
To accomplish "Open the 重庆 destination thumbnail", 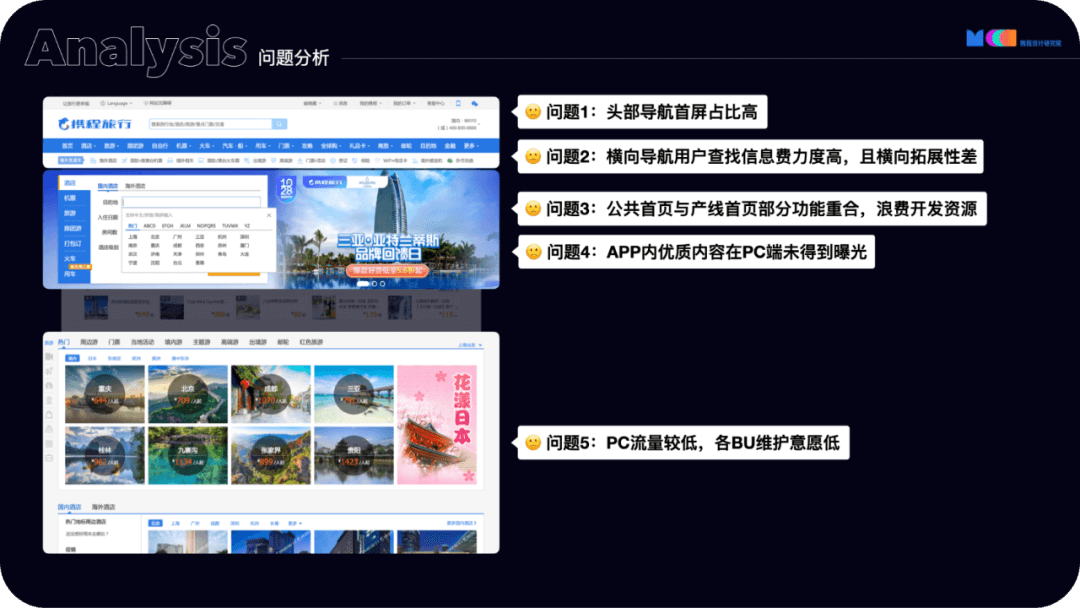I will (105, 394).
